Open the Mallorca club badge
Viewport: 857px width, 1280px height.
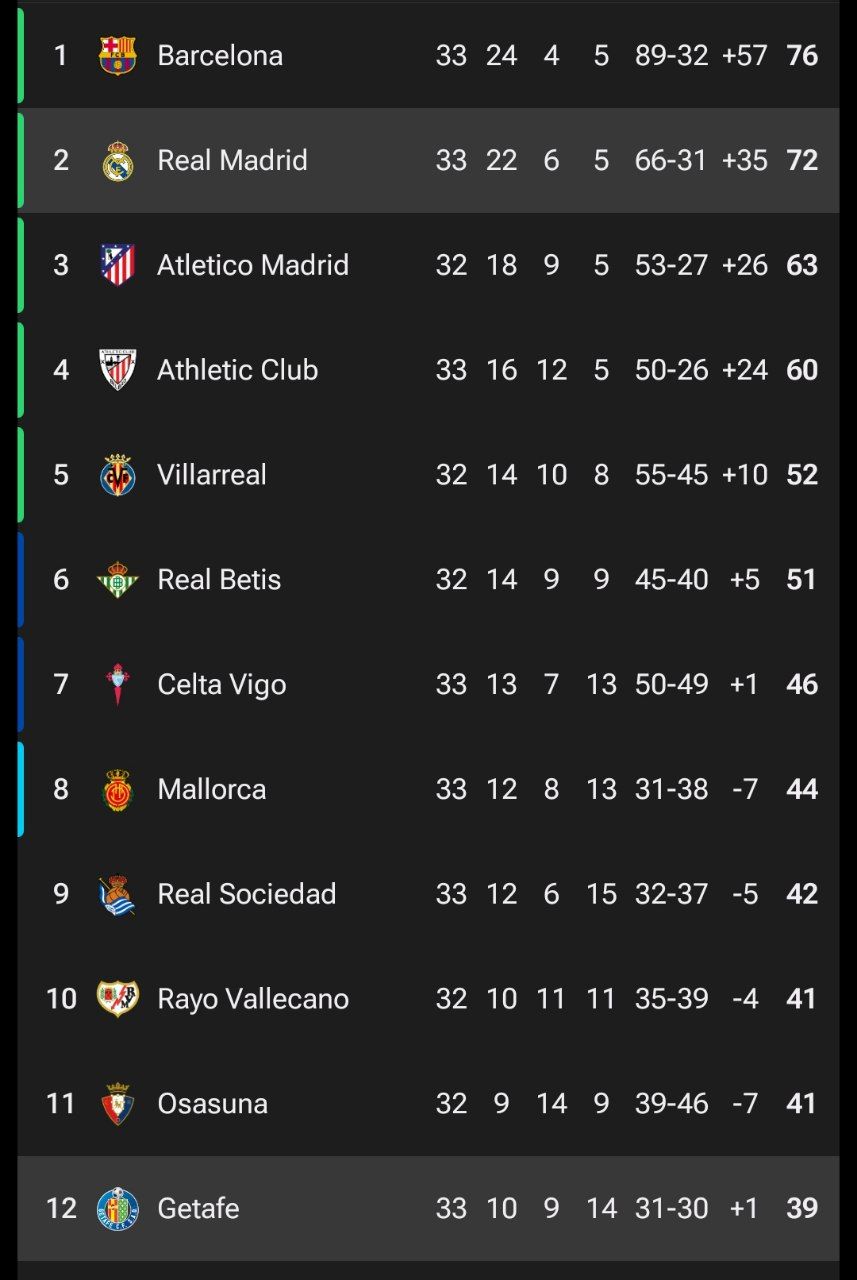click(x=118, y=790)
